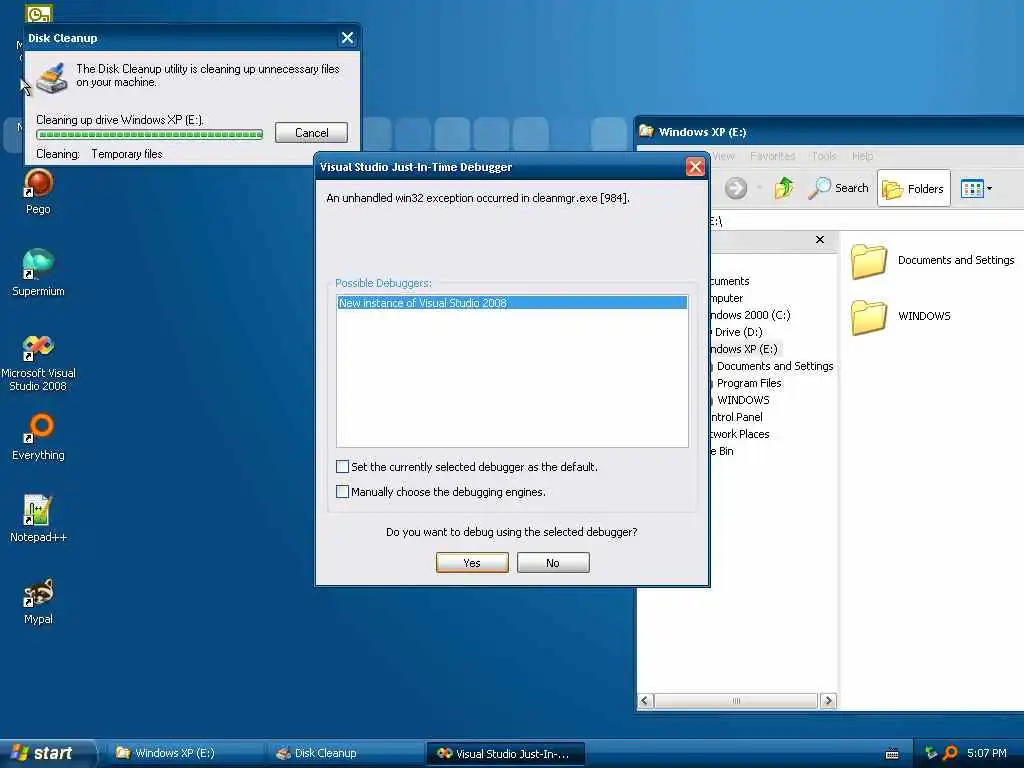Click Yes to debug with selected debugger
The height and width of the screenshot is (768, 1024).
click(472, 562)
